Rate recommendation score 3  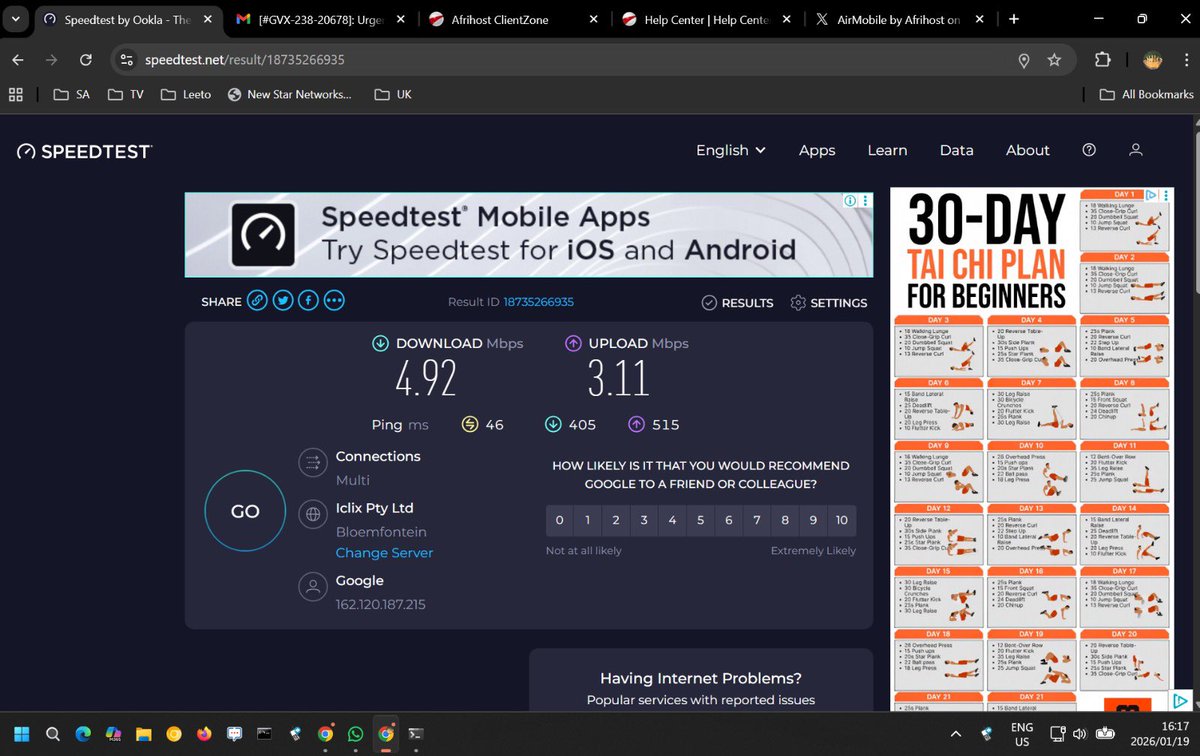(644, 520)
